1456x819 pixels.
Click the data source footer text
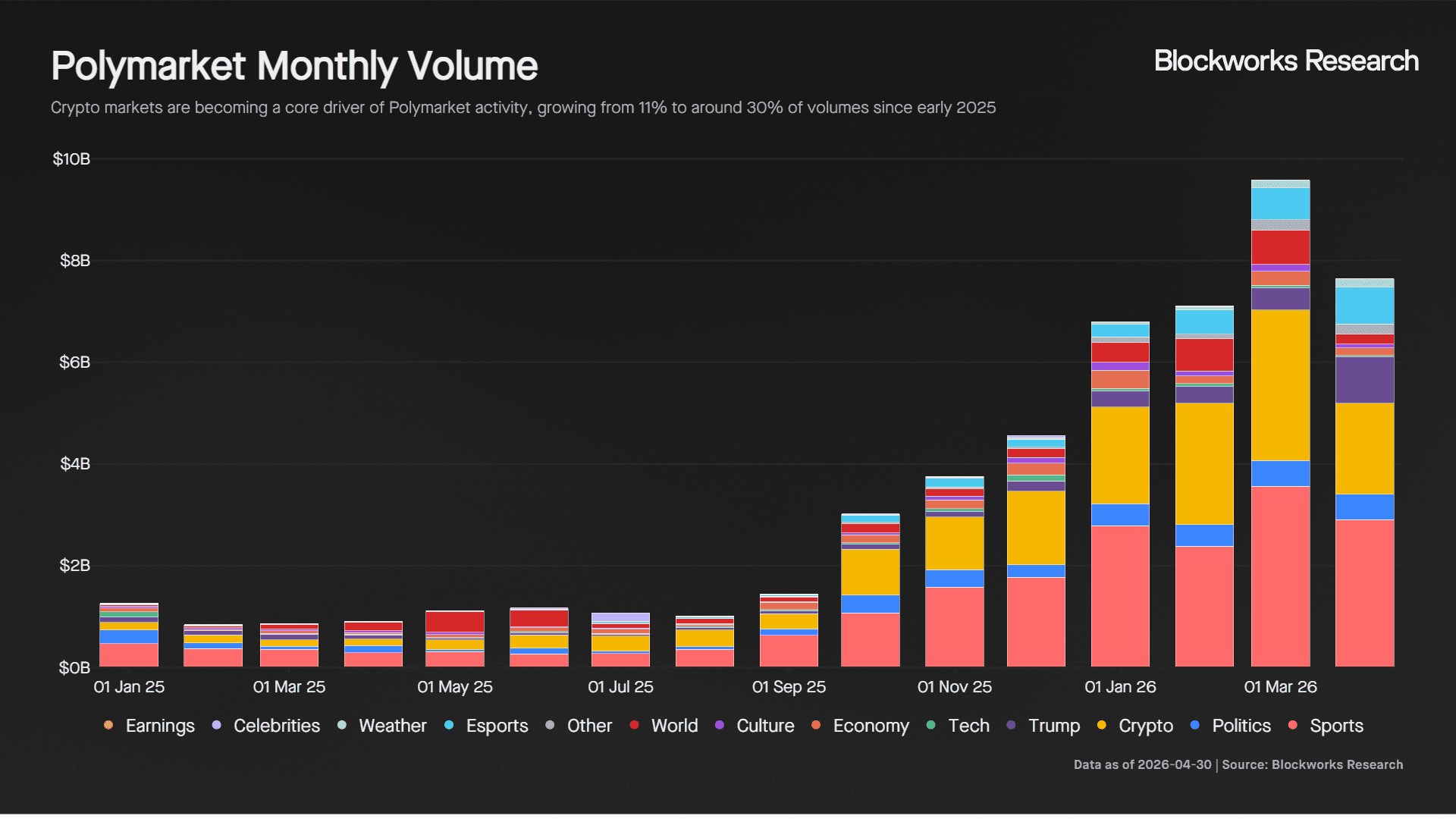pos(1238,764)
